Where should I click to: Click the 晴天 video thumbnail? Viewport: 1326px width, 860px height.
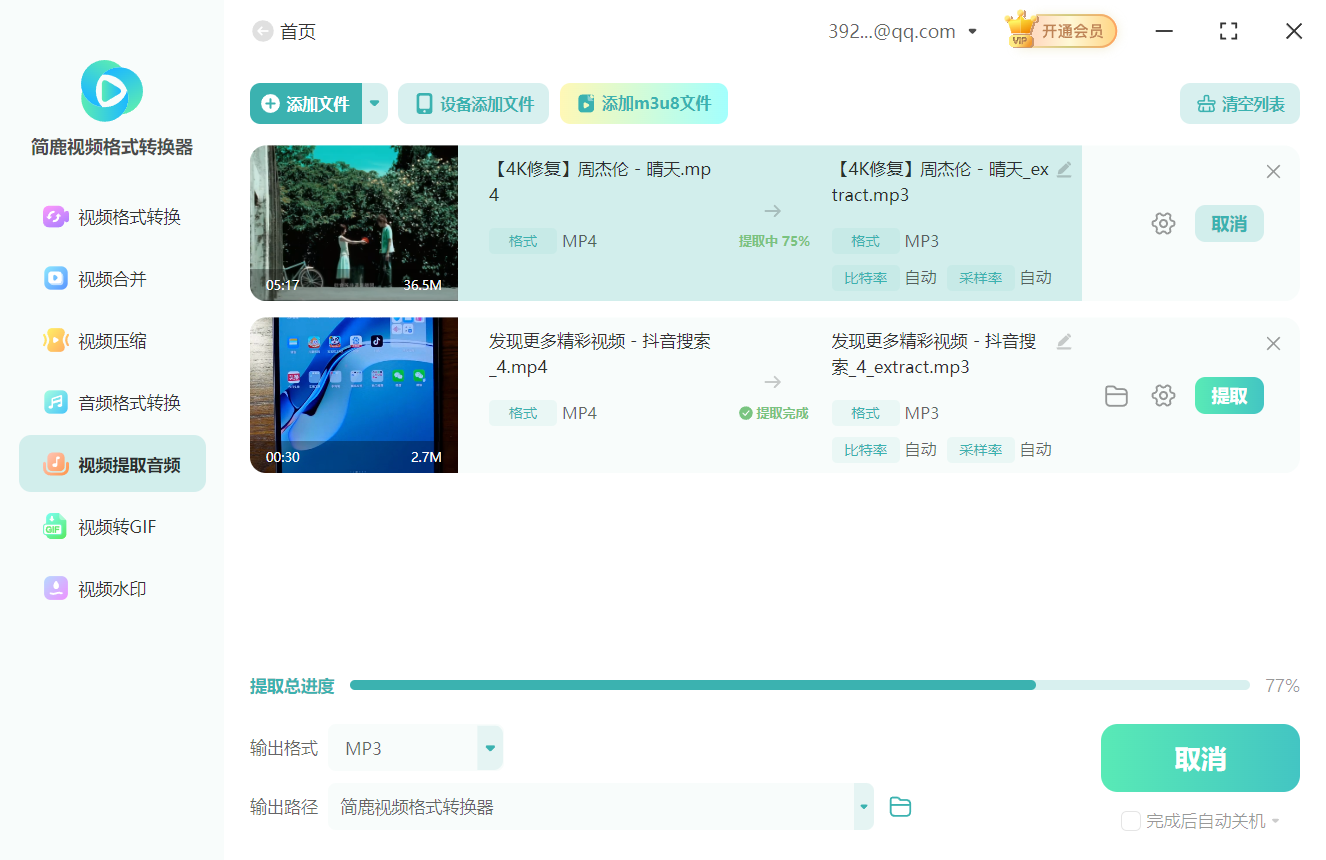(x=353, y=223)
